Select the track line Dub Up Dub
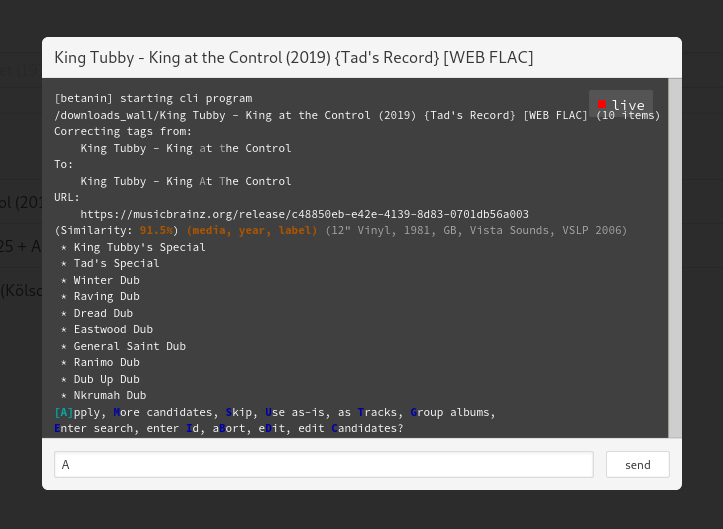Image resolution: width=723 pixels, height=529 pixels. pyautogui.click(x=107, y=379)
